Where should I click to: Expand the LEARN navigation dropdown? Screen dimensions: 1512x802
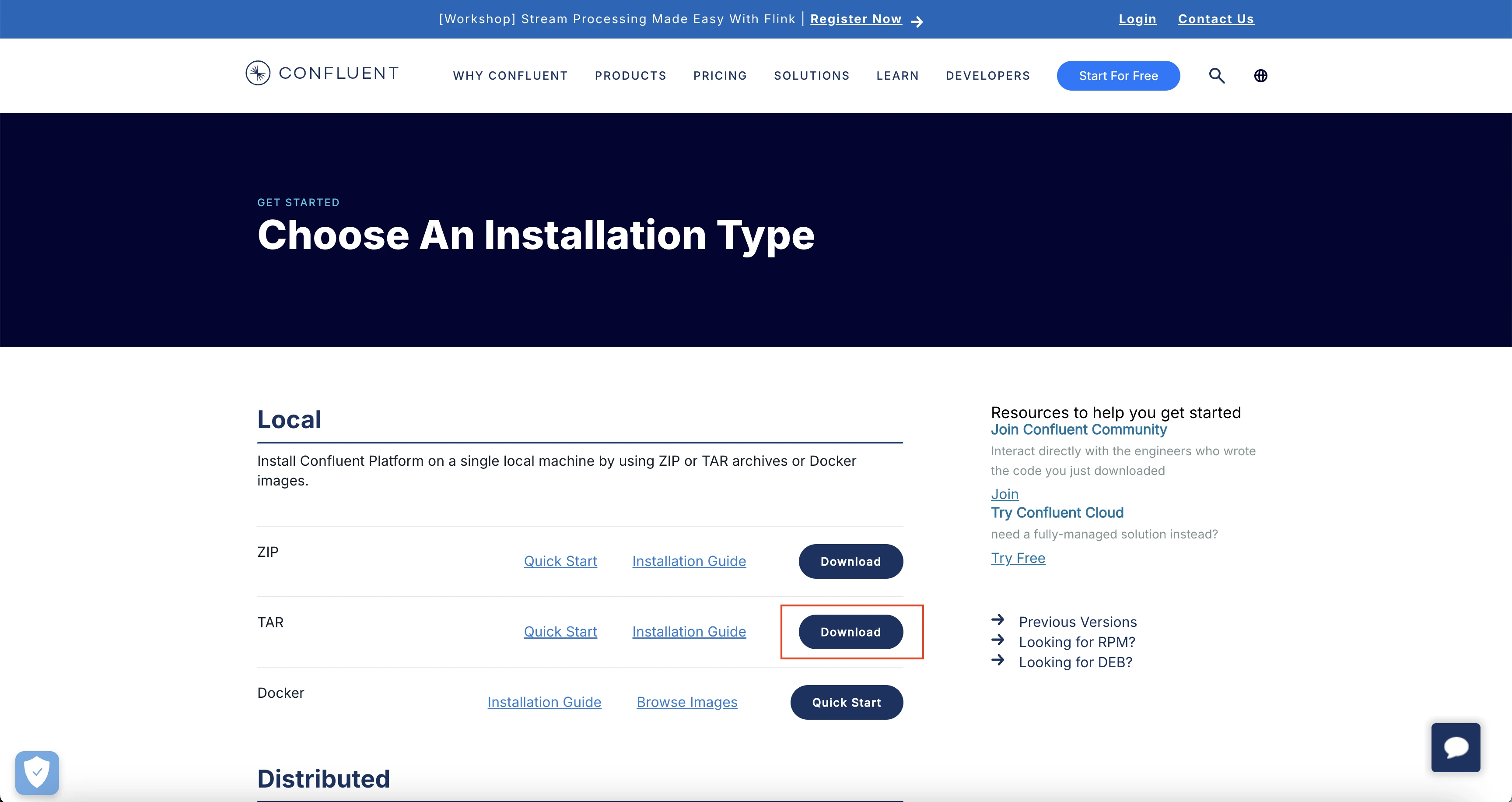896,75
